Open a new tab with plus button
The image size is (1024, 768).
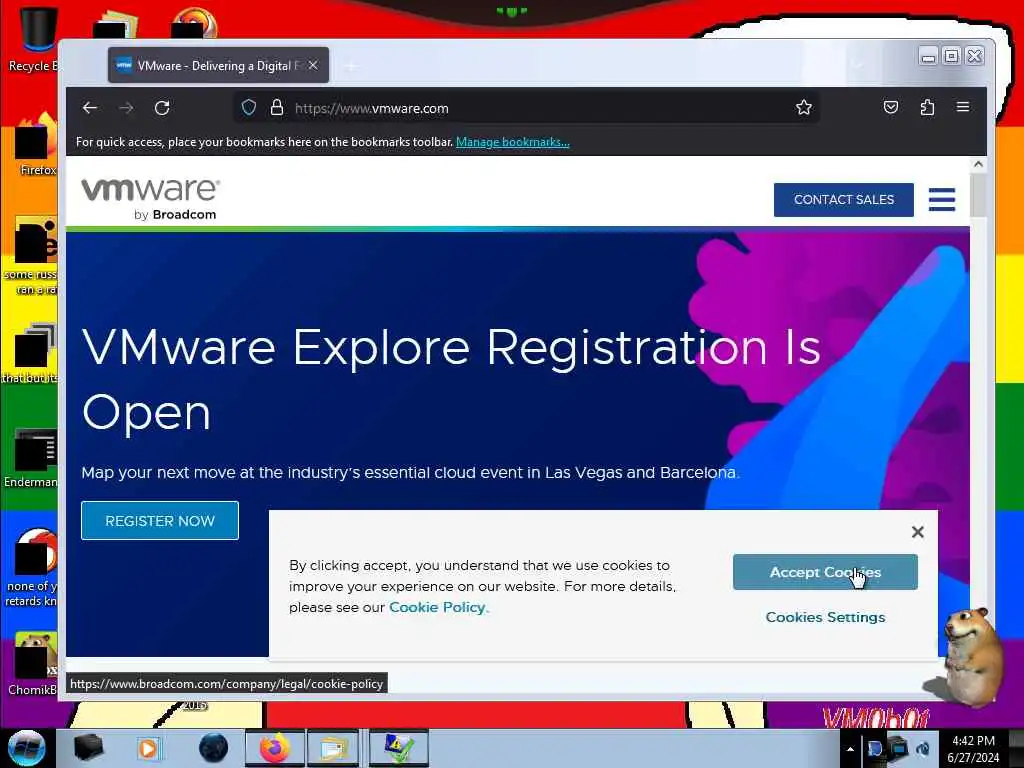351,66
